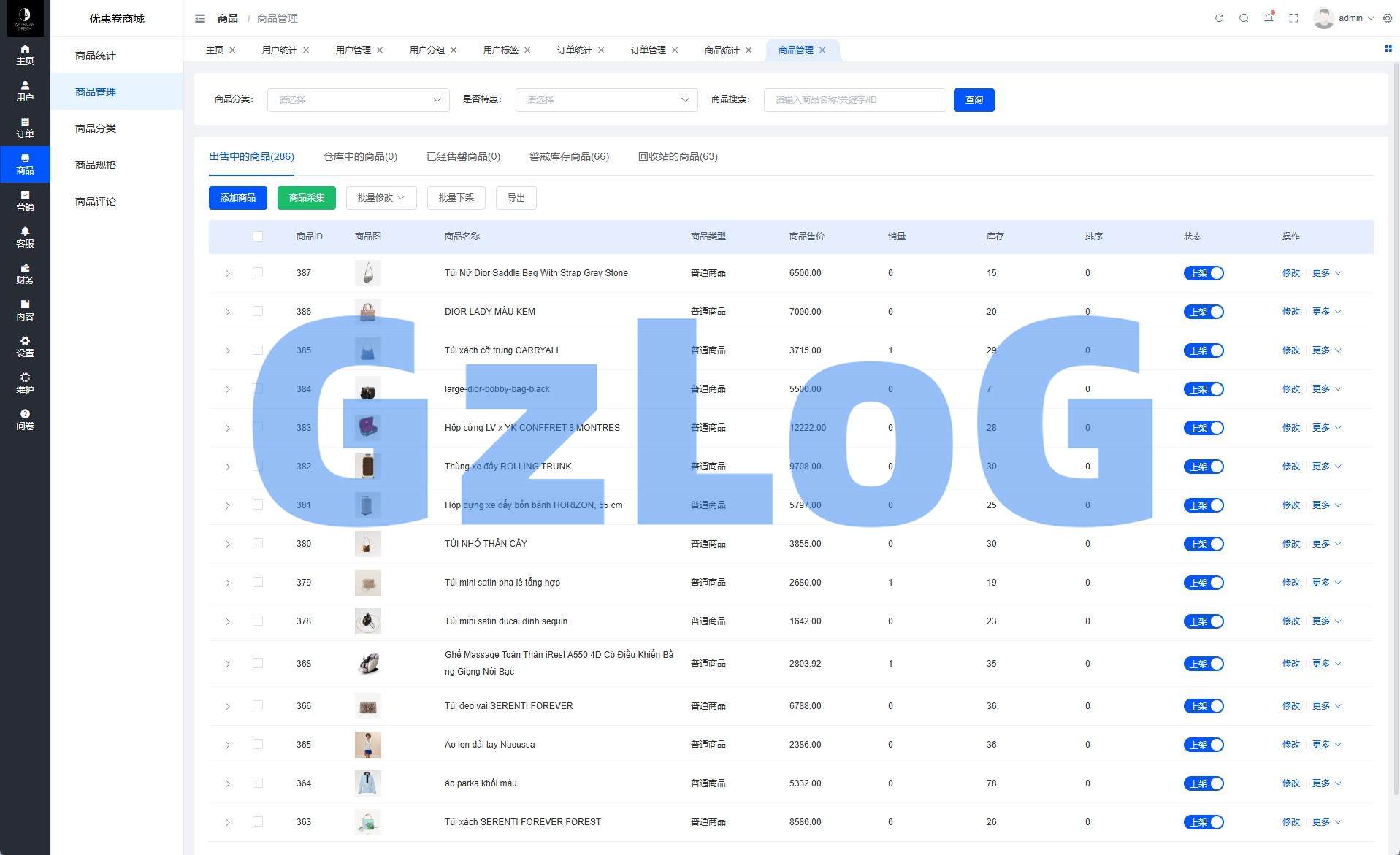Go to 营销 in left sidebar
This screenshot has height=855, width=1400.
pos(25,201)
